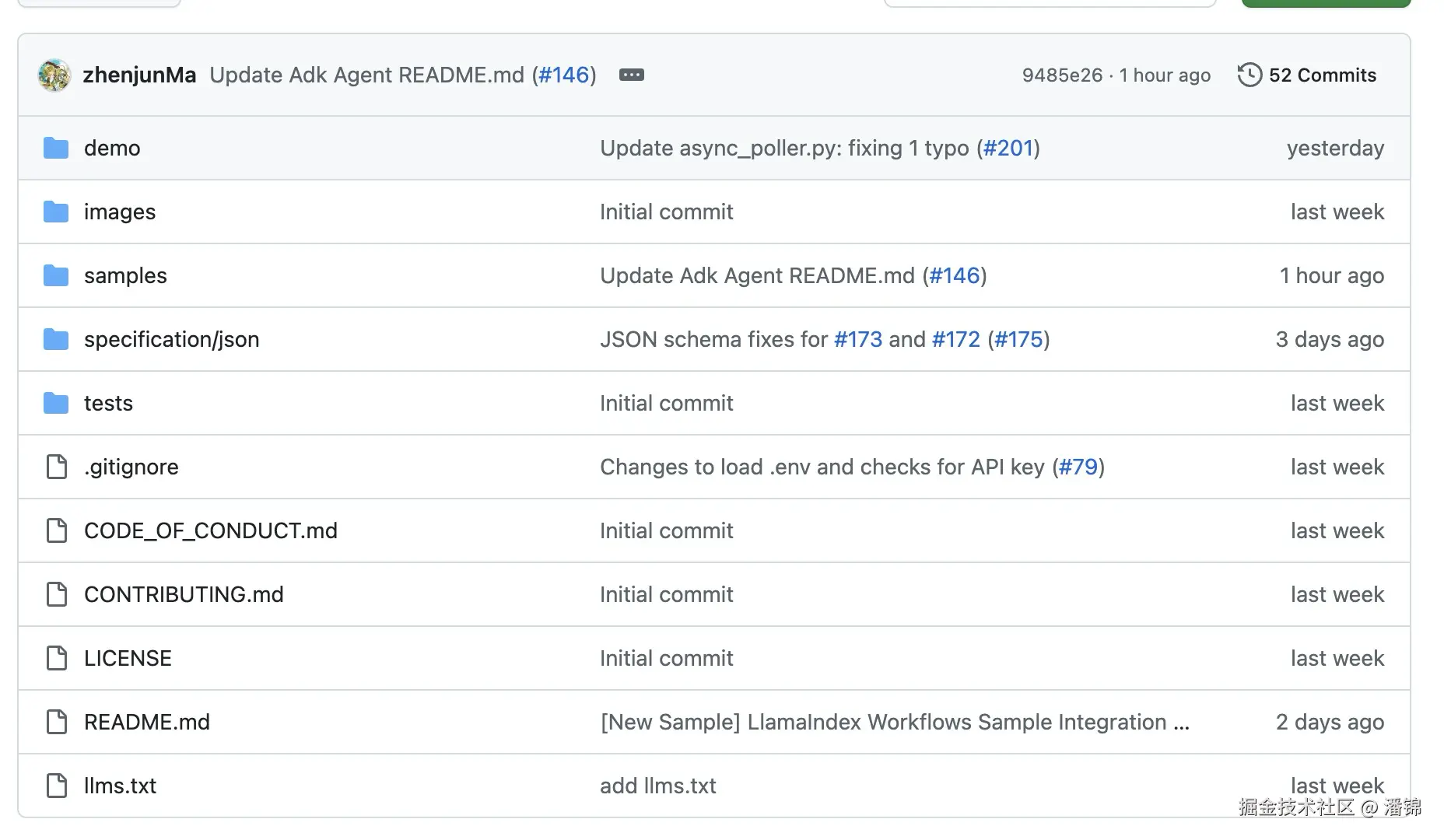Open issue #173 link
The height and width of the screenshot is (840, 1444).
[x=858, y=339]
